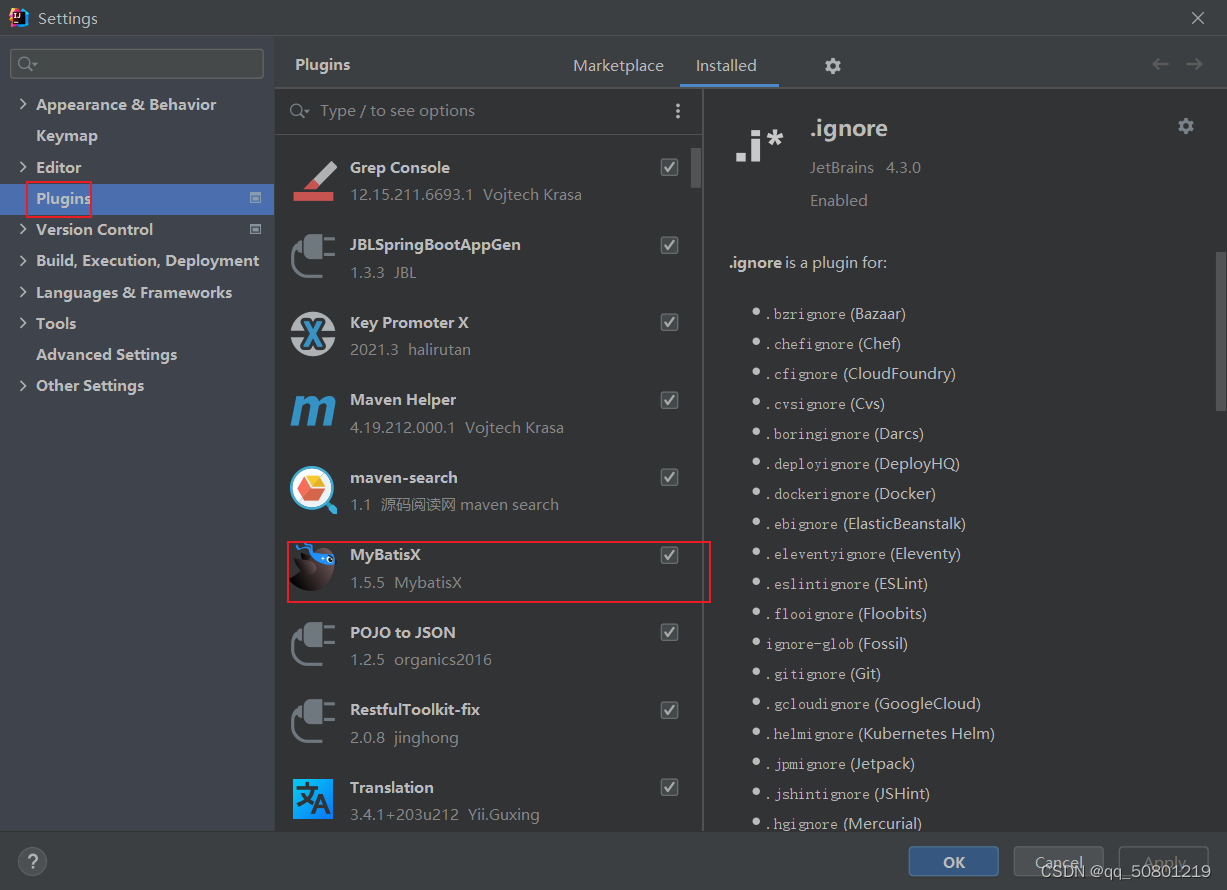Expand the Other Settings node
1227x890 pixels.
[x=23, y=385]
